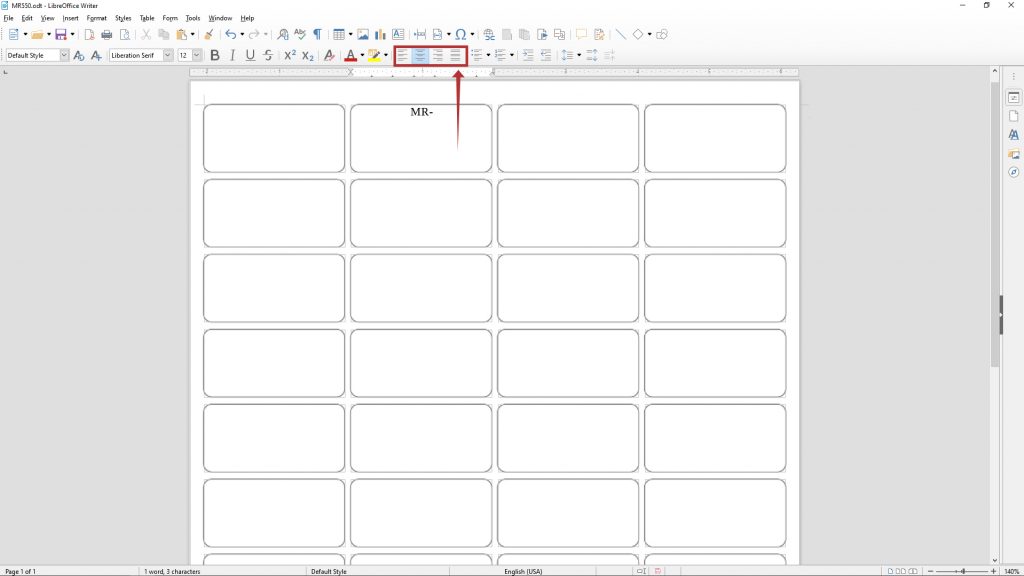The image size is (1024, 576).
Task: Click the Cut scissors icon
Action: (x=146, y=35)
